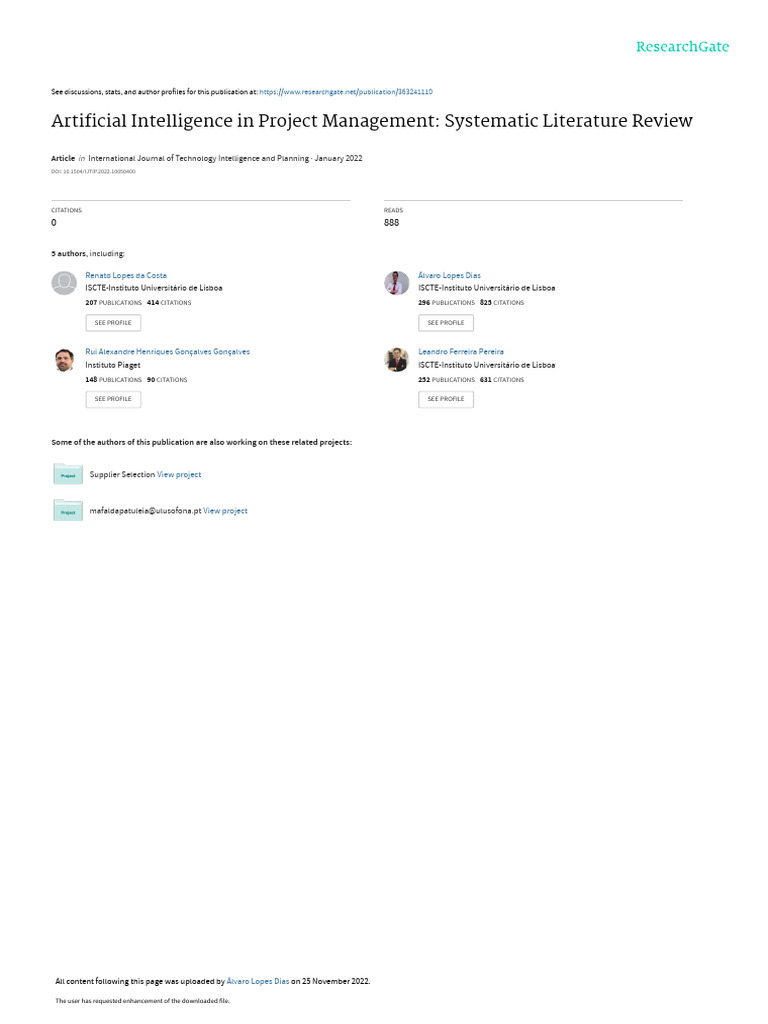This screenshot has width=768, height=1024.
Task: Click the mafaldapatuleia project folder icon
Action: pyautogui.click(x=68, y=511)
